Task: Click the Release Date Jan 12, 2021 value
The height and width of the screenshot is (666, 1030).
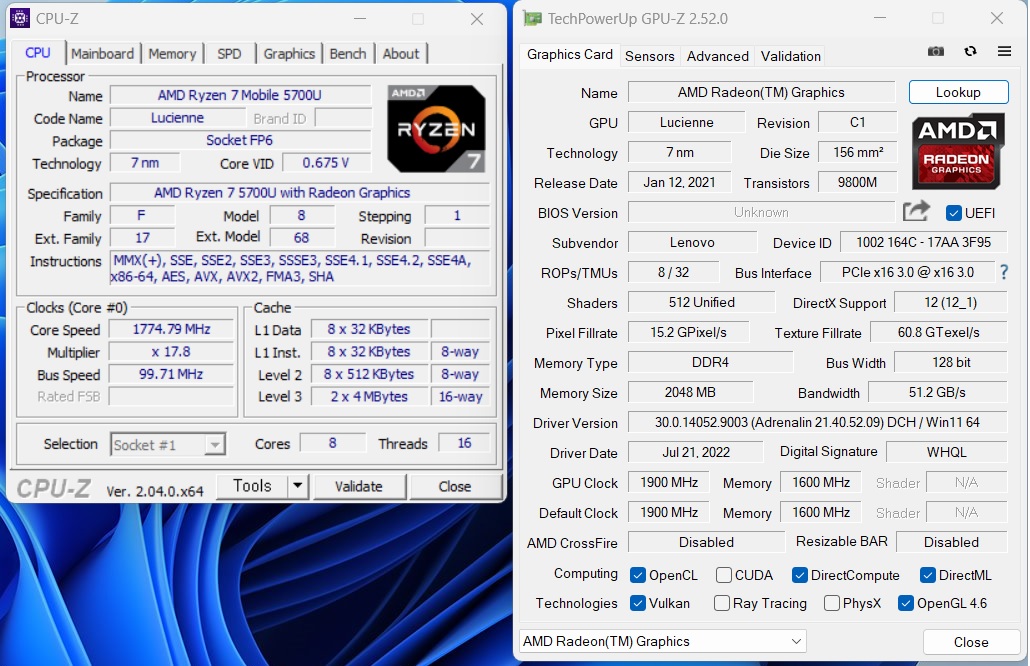Action: [680, 182]
